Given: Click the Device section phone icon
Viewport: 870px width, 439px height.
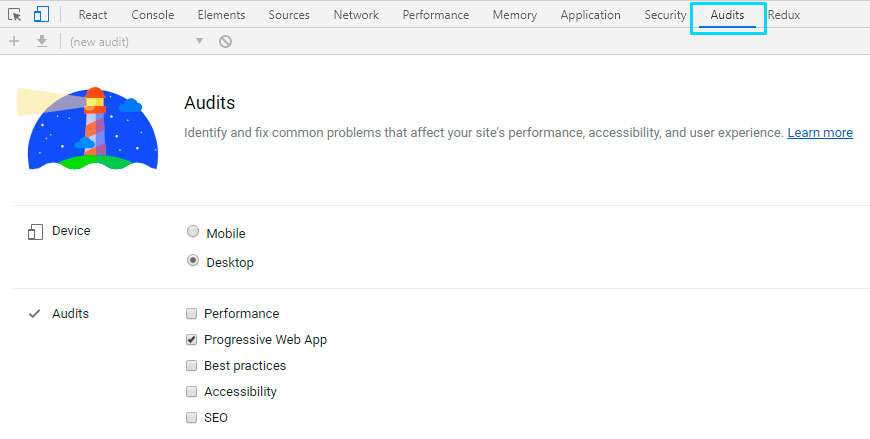Looking at the screenshot, I should [35, 232].
